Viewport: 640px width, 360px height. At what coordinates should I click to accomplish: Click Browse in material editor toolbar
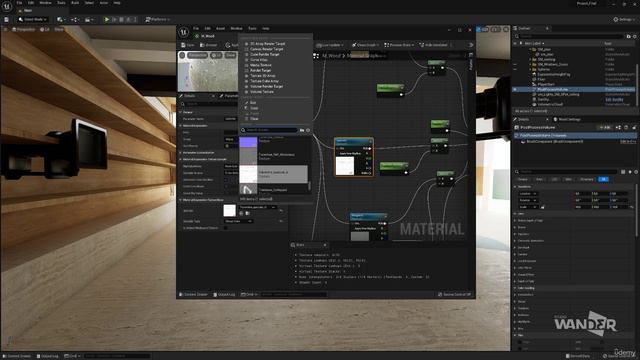pyautogui.click(x=209, y=45)
